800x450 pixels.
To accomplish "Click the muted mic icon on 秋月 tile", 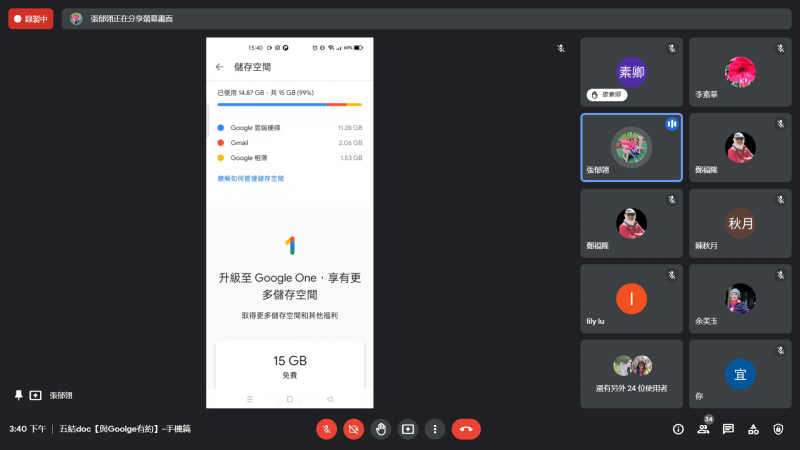I will [781, 199].
